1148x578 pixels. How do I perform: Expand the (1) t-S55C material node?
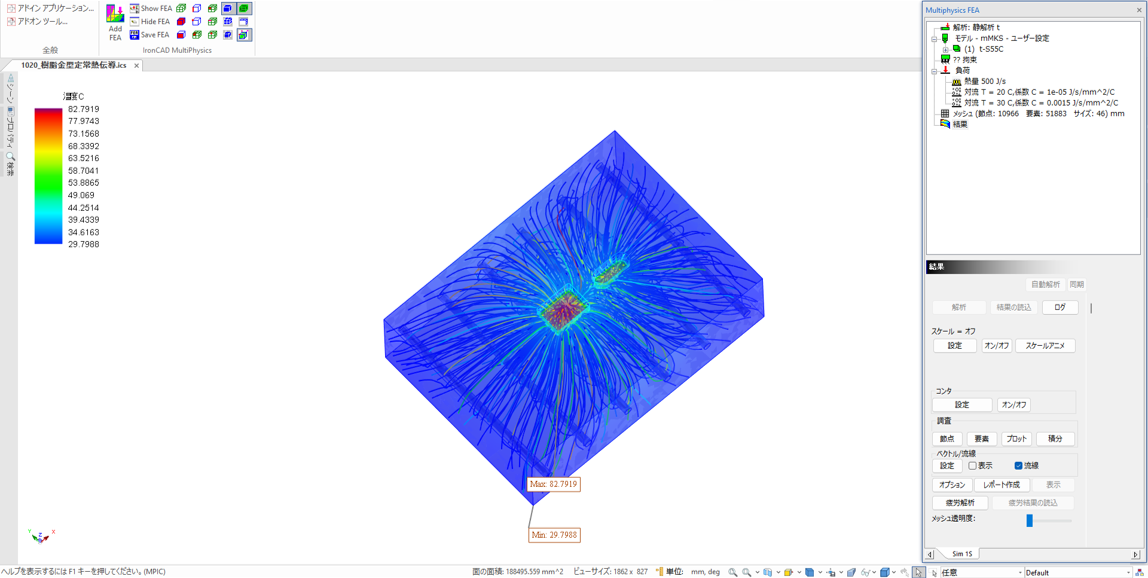click(x=945, y=49)
